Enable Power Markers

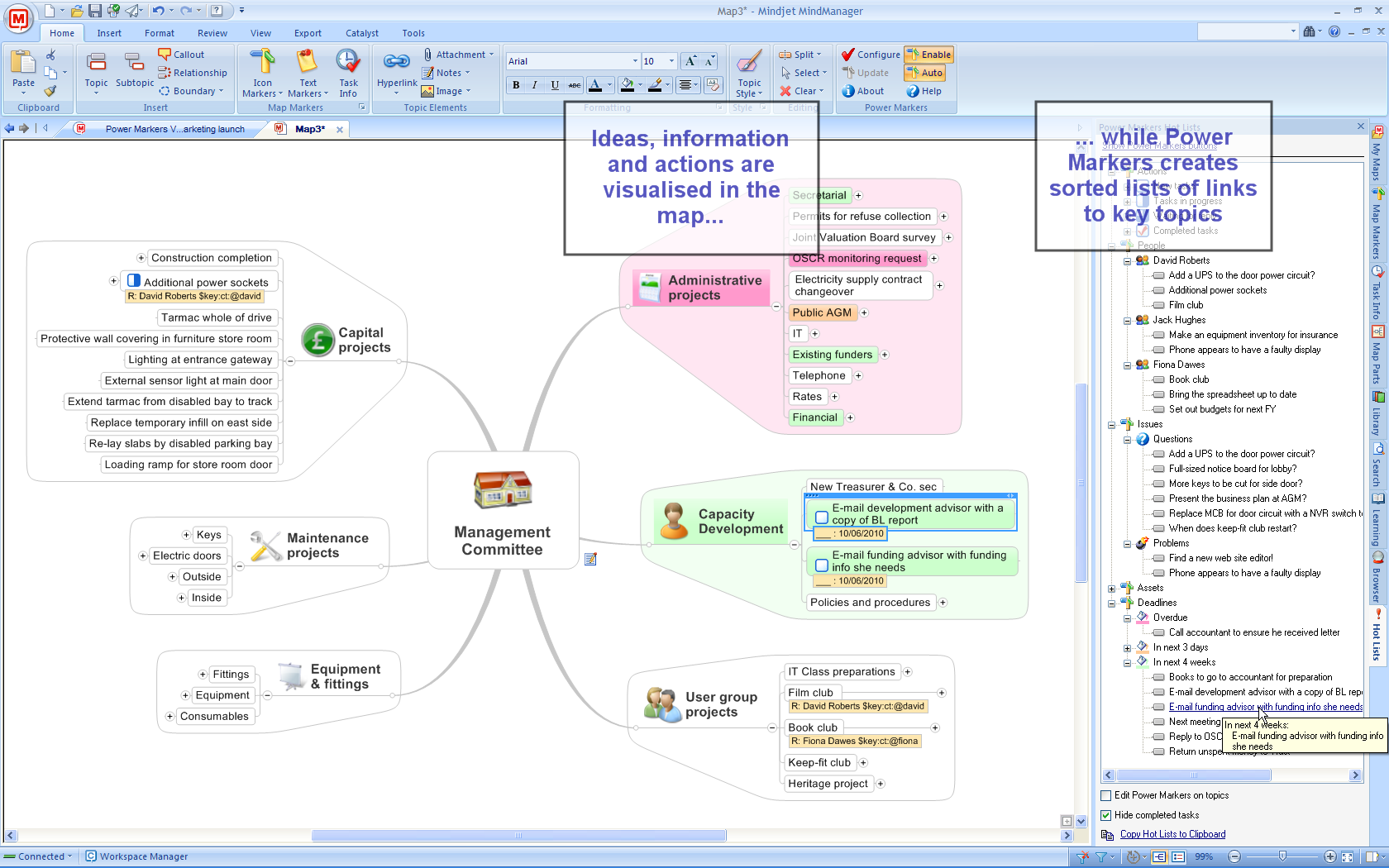pos(928,55)
